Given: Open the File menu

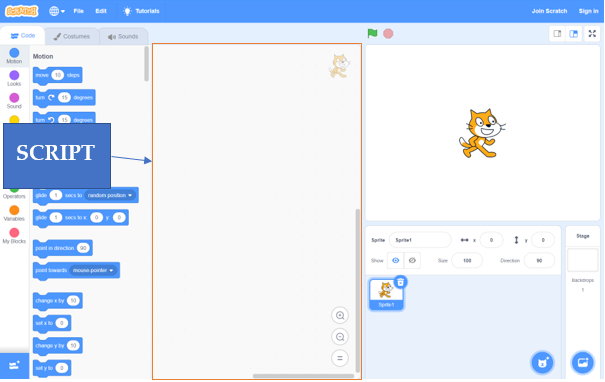Looking at the screenshot, I should pos(79,11).
